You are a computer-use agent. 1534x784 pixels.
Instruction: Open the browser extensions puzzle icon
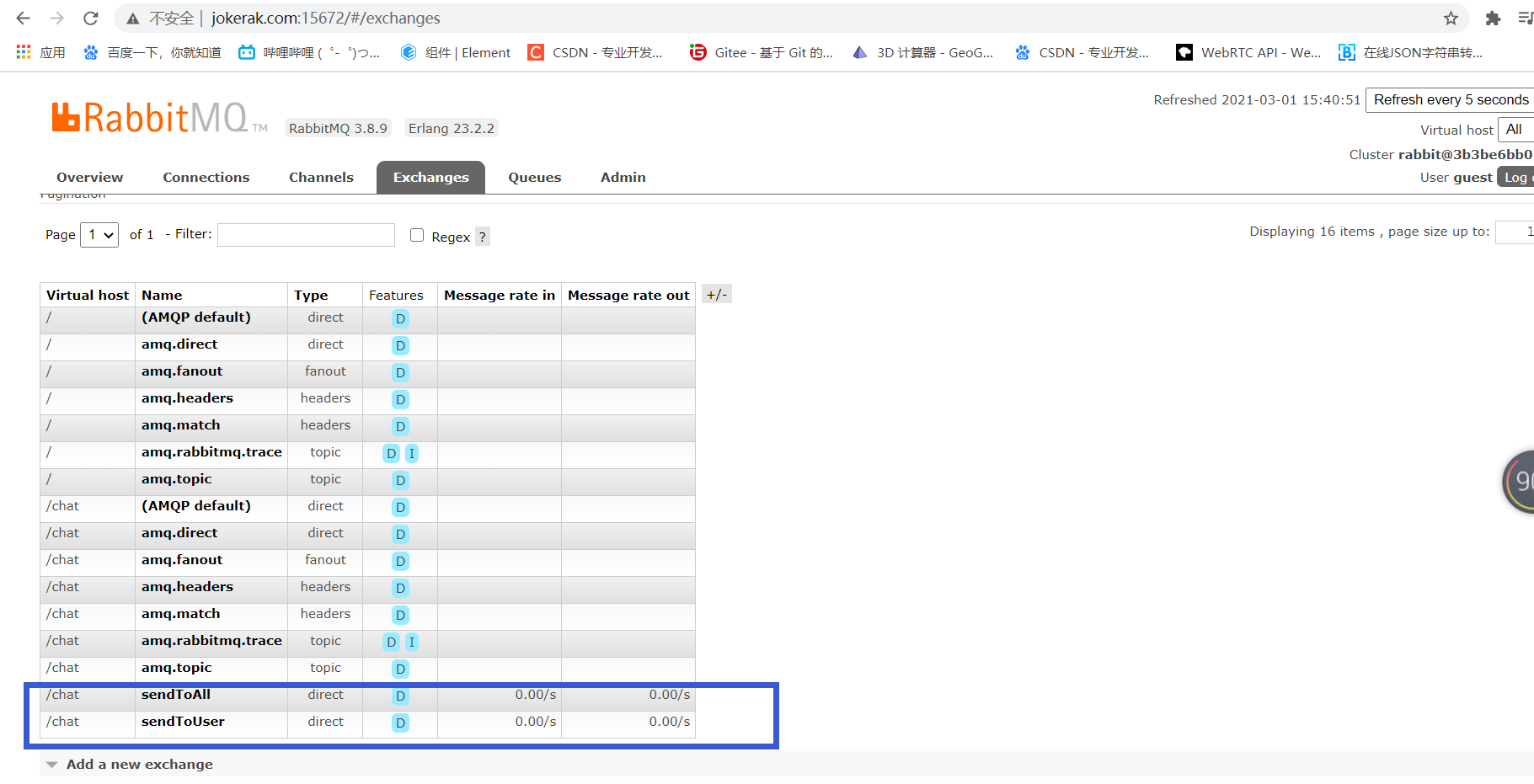(1493, 18)
